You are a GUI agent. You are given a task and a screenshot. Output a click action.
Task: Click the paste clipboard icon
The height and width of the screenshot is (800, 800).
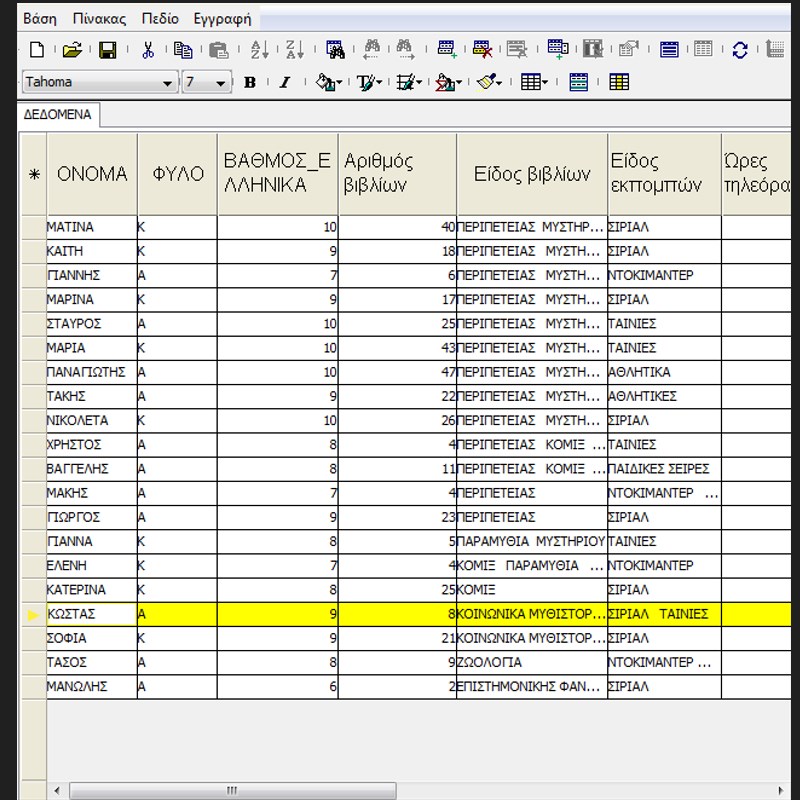218,50
